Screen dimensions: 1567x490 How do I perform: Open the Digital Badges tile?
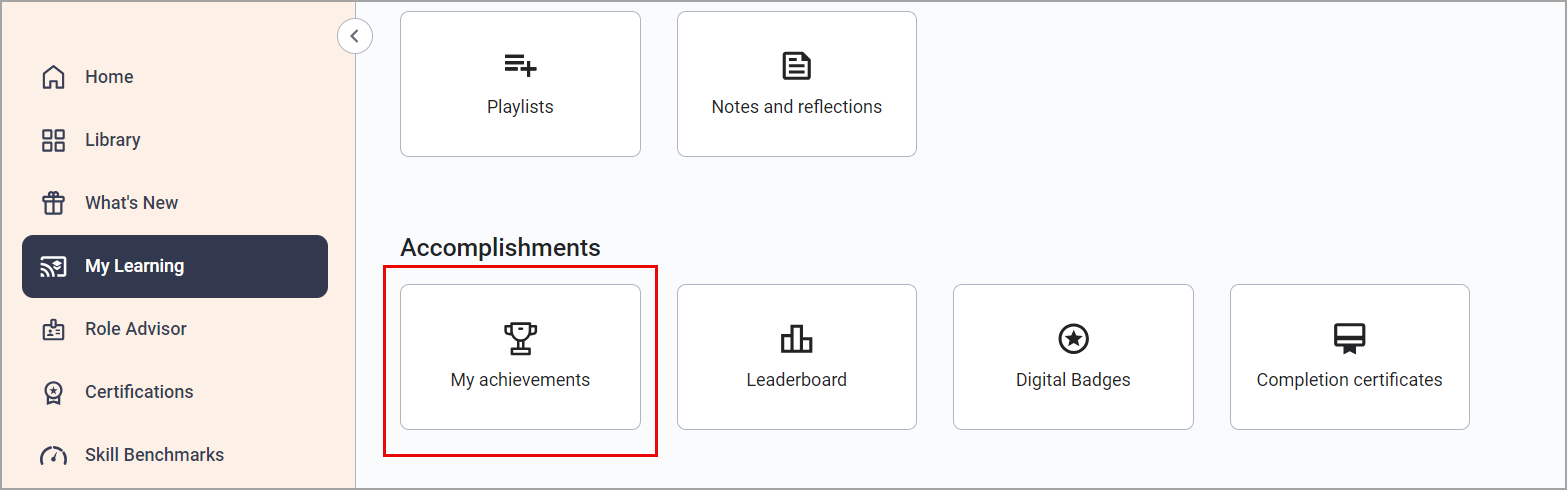point(1073,357)
